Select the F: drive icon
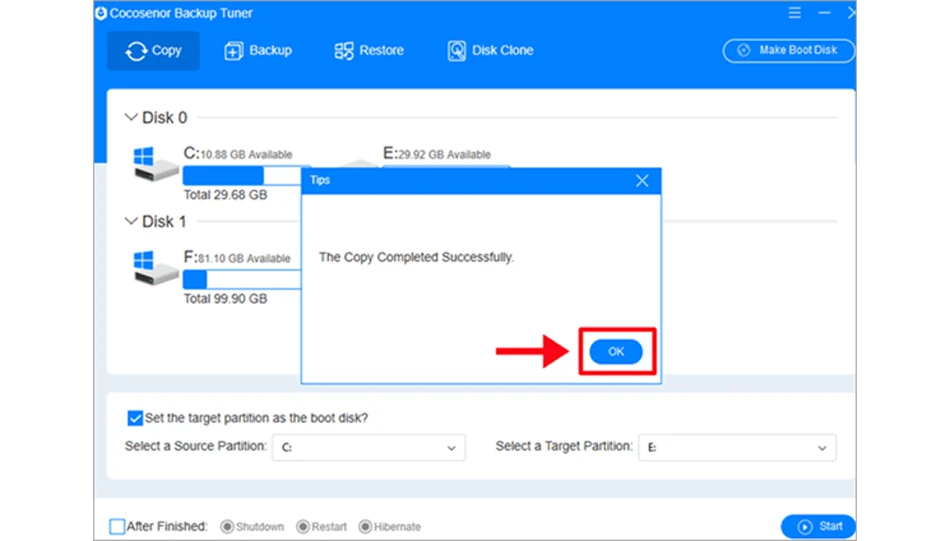950x541 pixels. pyautogui.click(x=154, y=268)
